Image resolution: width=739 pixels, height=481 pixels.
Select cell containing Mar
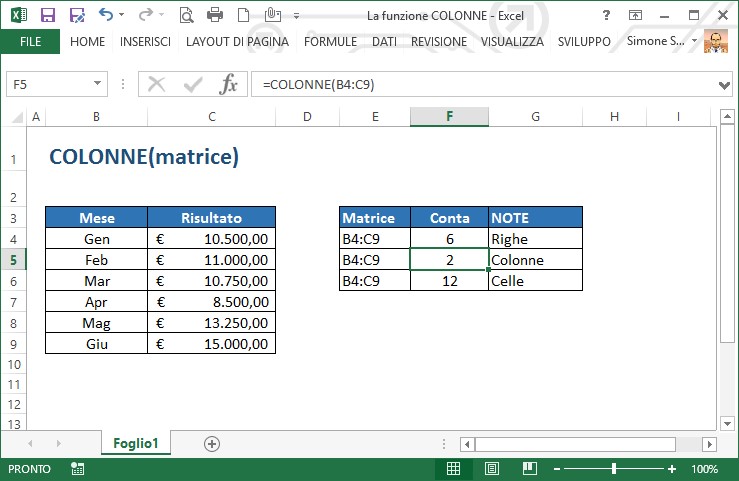click(97, 281)
